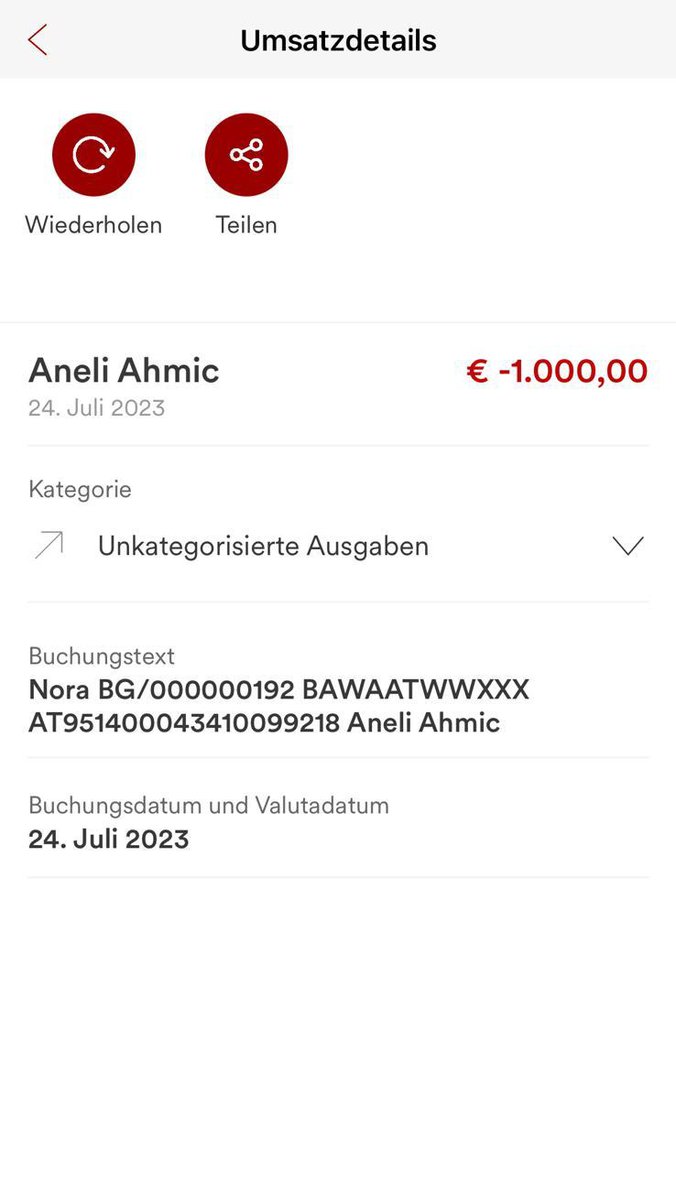Click the diagonal arrow category icon
This screenshot has height=1203, width=676.
[x=49, y=545]
